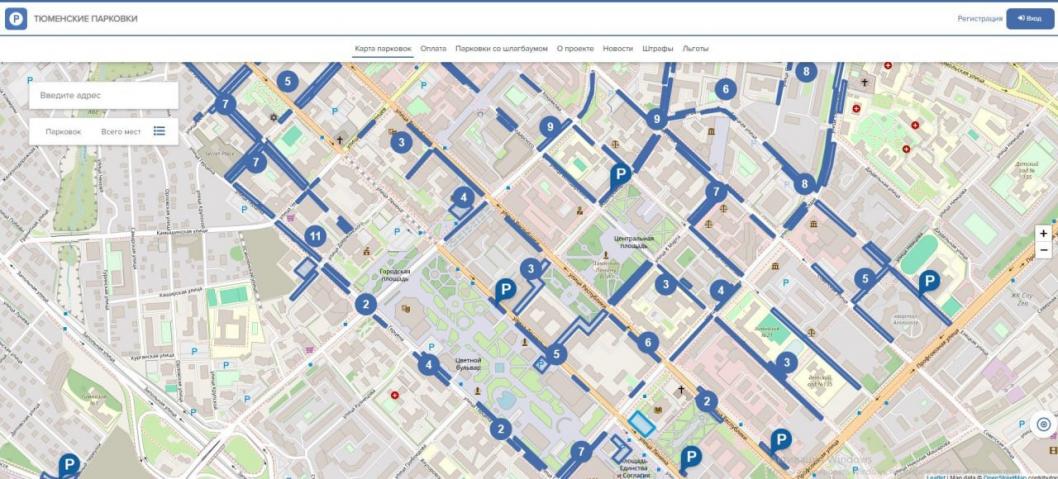This screenshot has width=1058, height=479.
Task: Go to the Оплата section
Action: point(433,48)
